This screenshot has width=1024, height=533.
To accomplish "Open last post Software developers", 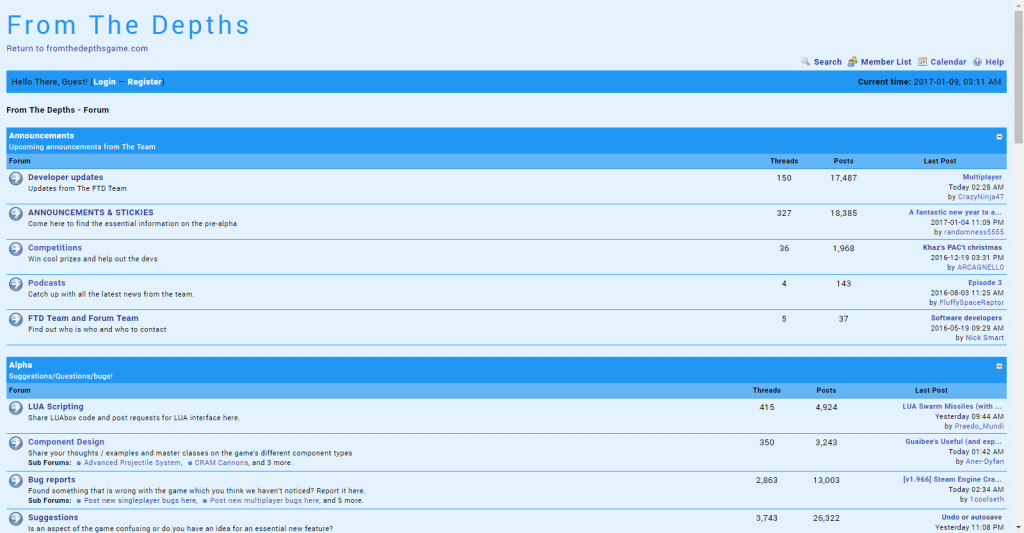I will (967, 318).
